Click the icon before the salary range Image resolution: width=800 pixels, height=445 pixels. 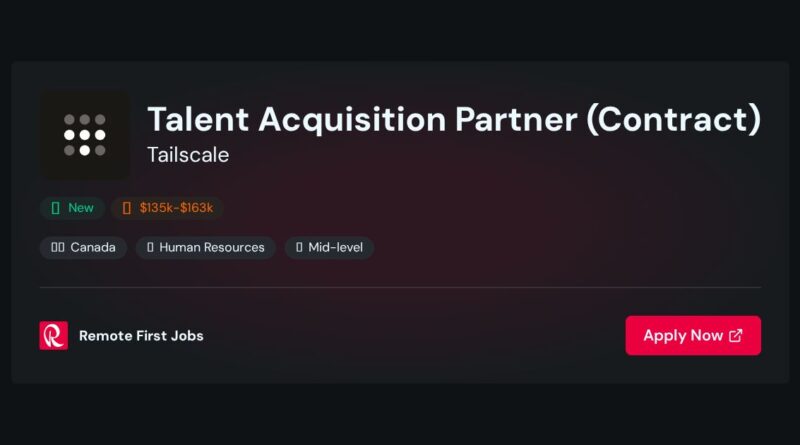point(127,208)
